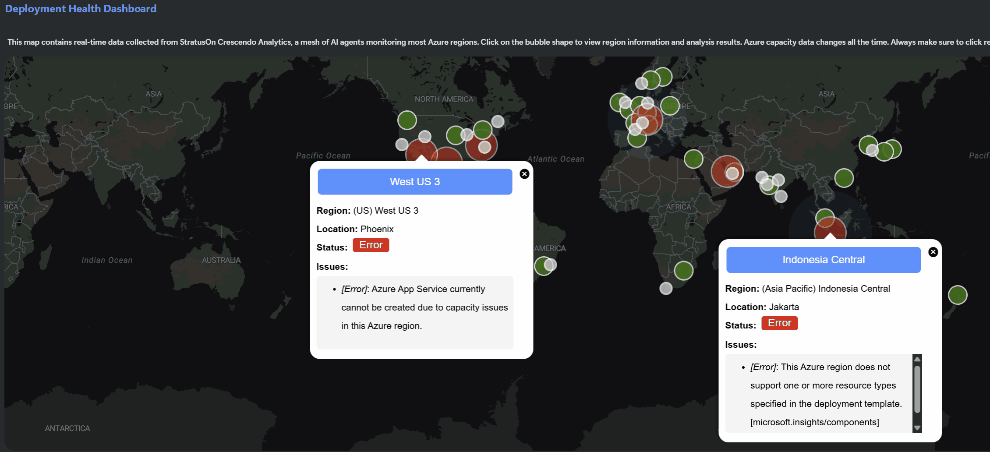Viewport: 990px width, 452px height.
Task: Open the green bubble right of Indonesia popup
Action: coord(957,294)
